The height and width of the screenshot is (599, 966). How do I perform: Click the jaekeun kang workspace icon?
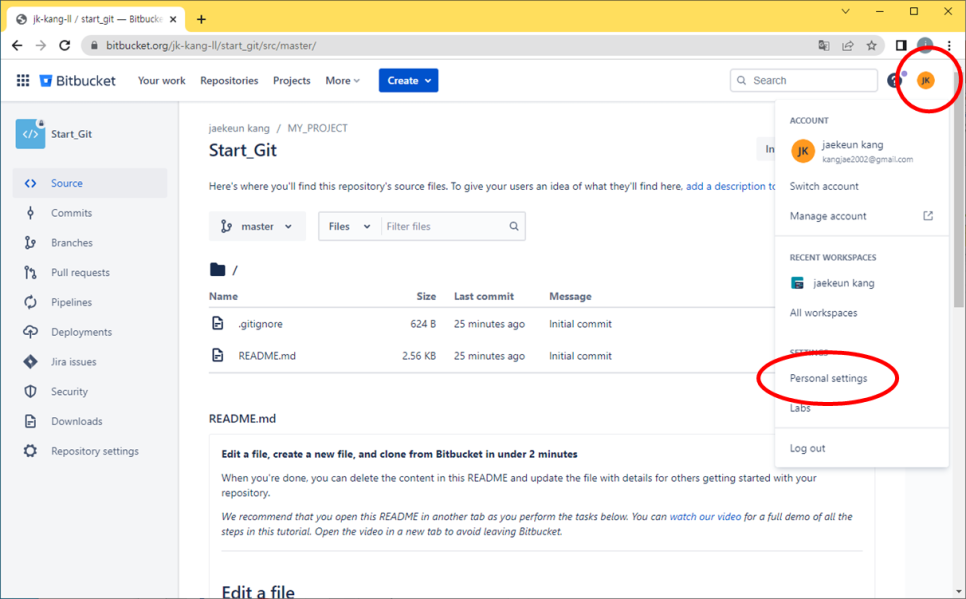(797, 283)
